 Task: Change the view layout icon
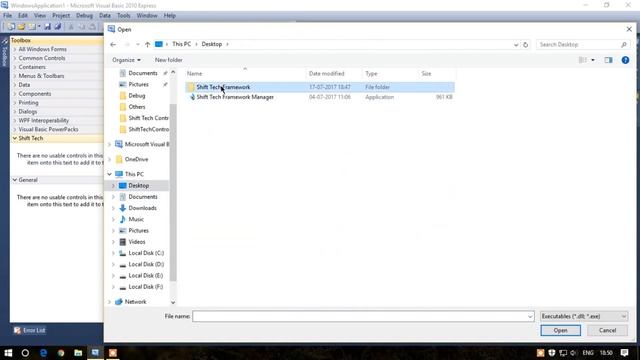point(582,60)
